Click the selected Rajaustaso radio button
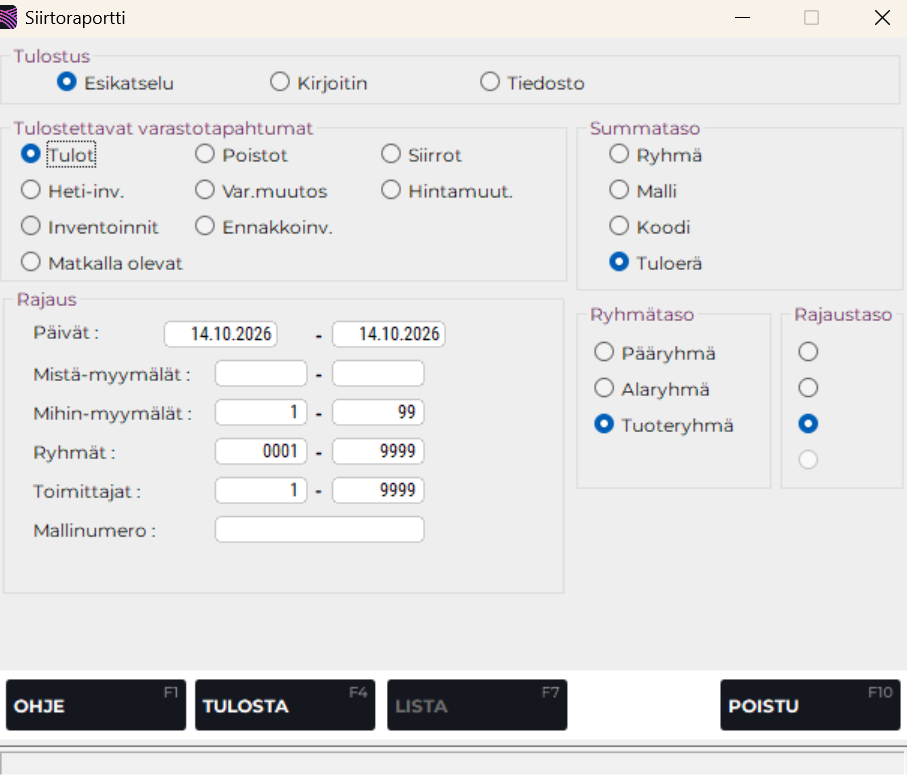Viewport: 907px width, 775px height. [x=808, y=424]
